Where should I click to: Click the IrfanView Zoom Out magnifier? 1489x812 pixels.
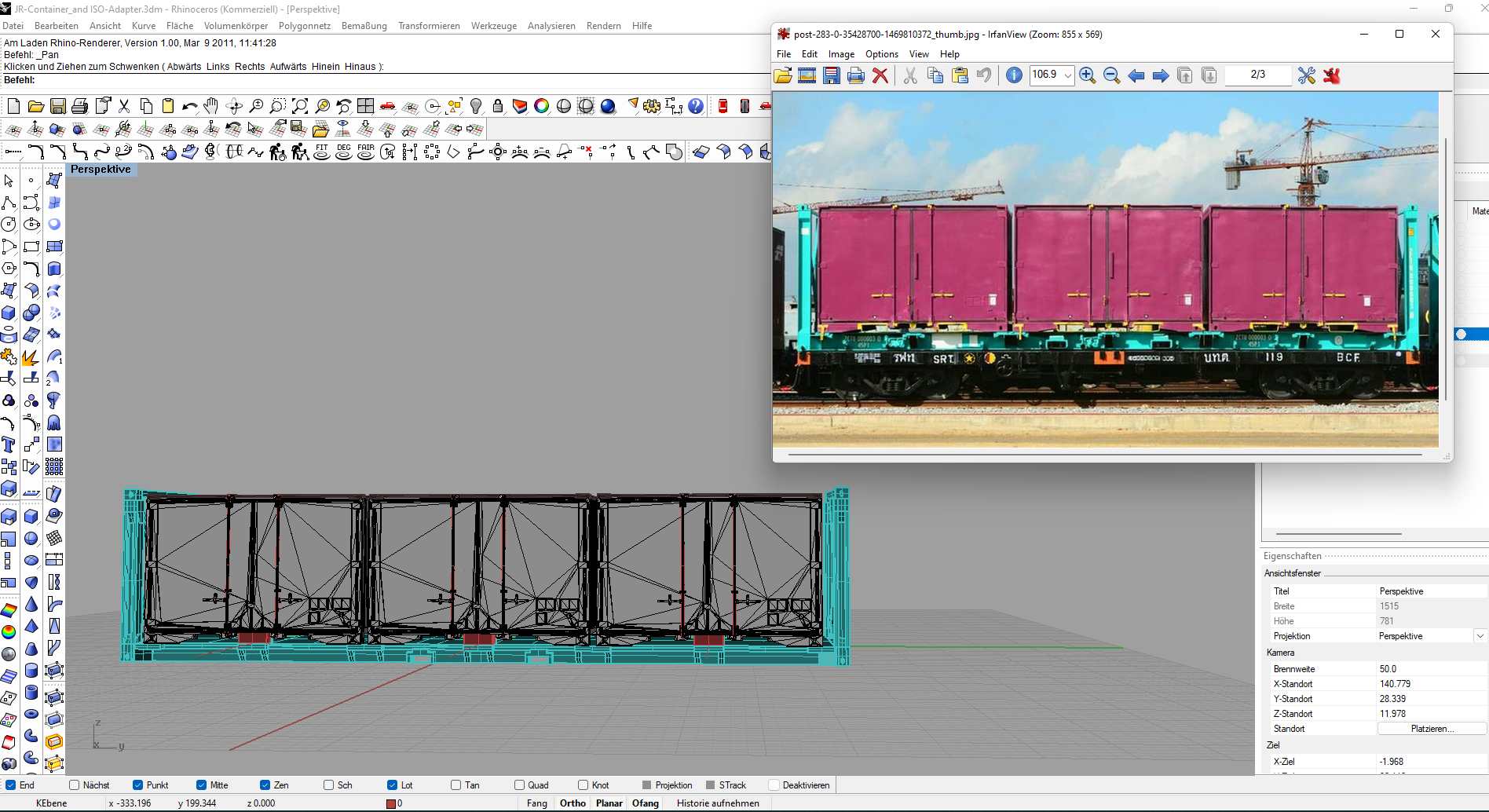tap(1112, 75)
